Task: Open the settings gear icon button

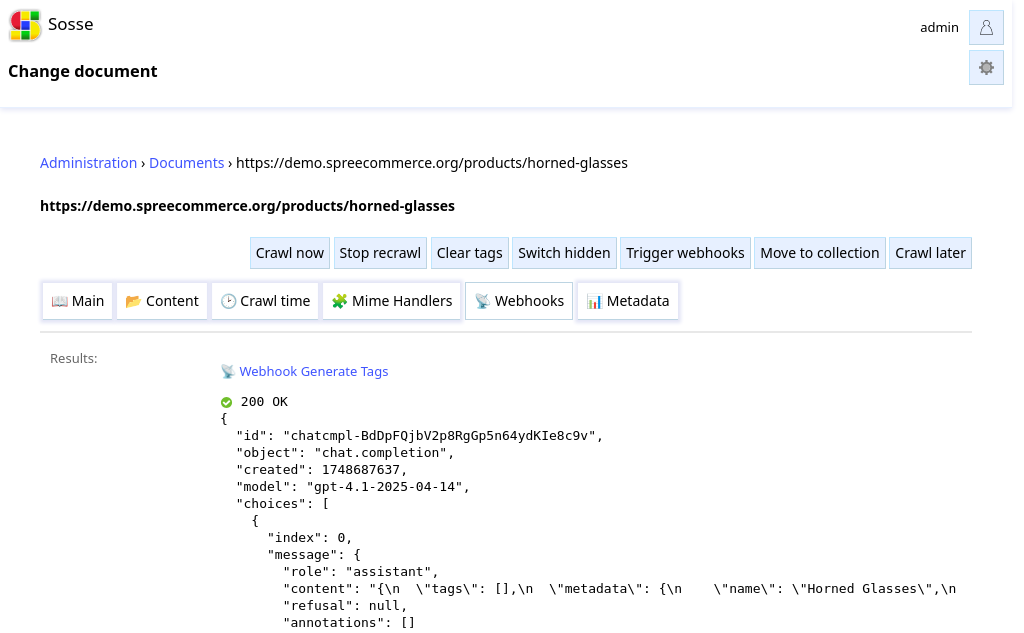Action: (x=986, y=68)
